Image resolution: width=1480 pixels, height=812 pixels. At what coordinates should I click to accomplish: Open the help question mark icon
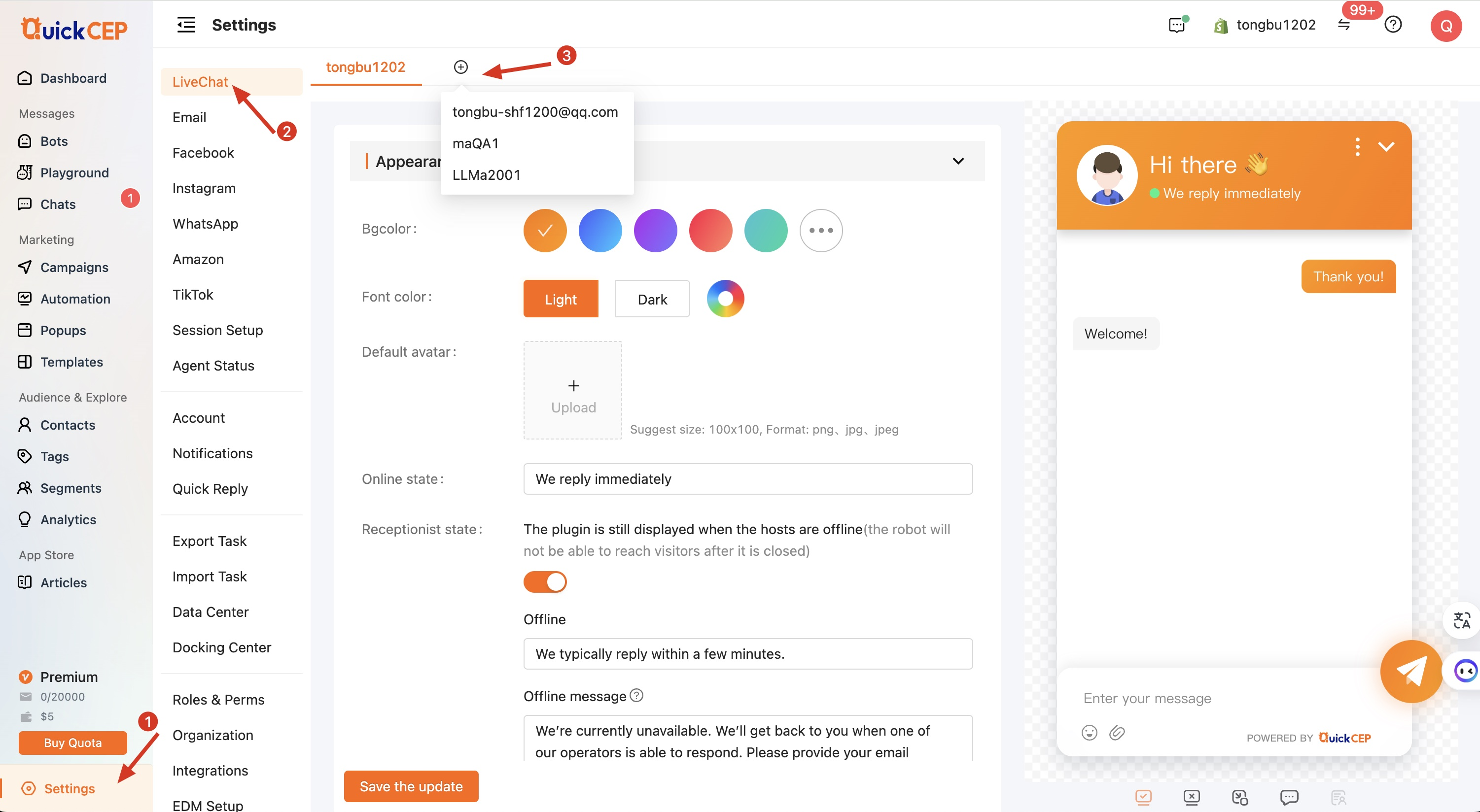tap(1393, 25)
